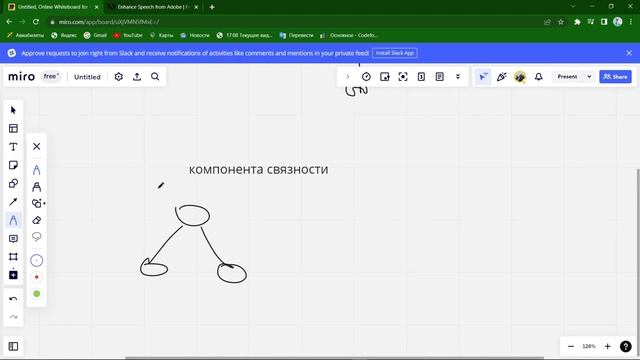
Task: Select the Eraser tool
Action: coord(37,220)
